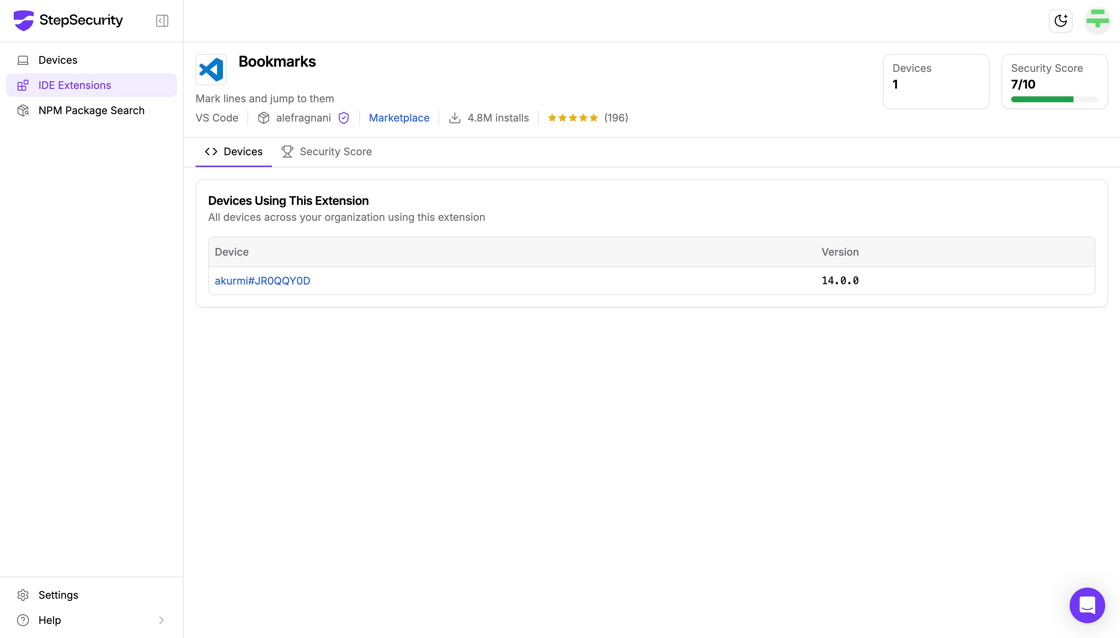Image resolution: width=1120 pixels, height=638 pixels.
Task: Click the verified publisher shield badge
Action: point(344,118)
